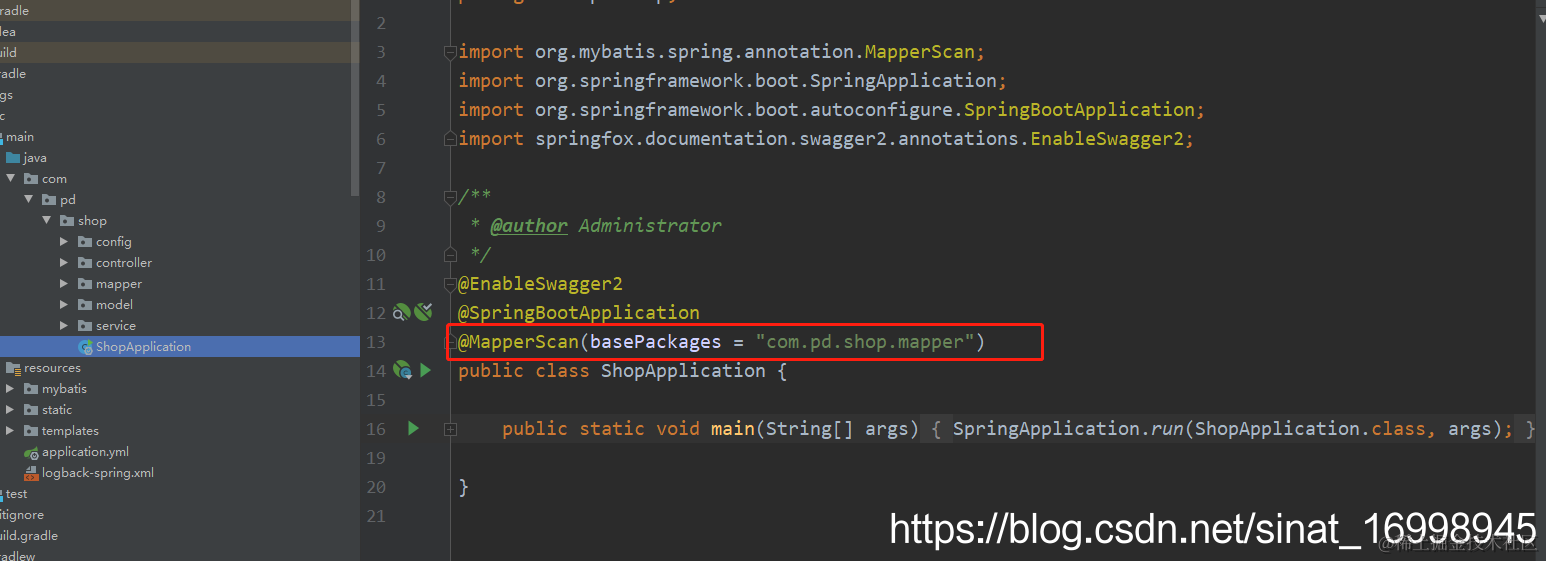Select the resources folder row
The image size is (1546, 561).
(180, 368)
